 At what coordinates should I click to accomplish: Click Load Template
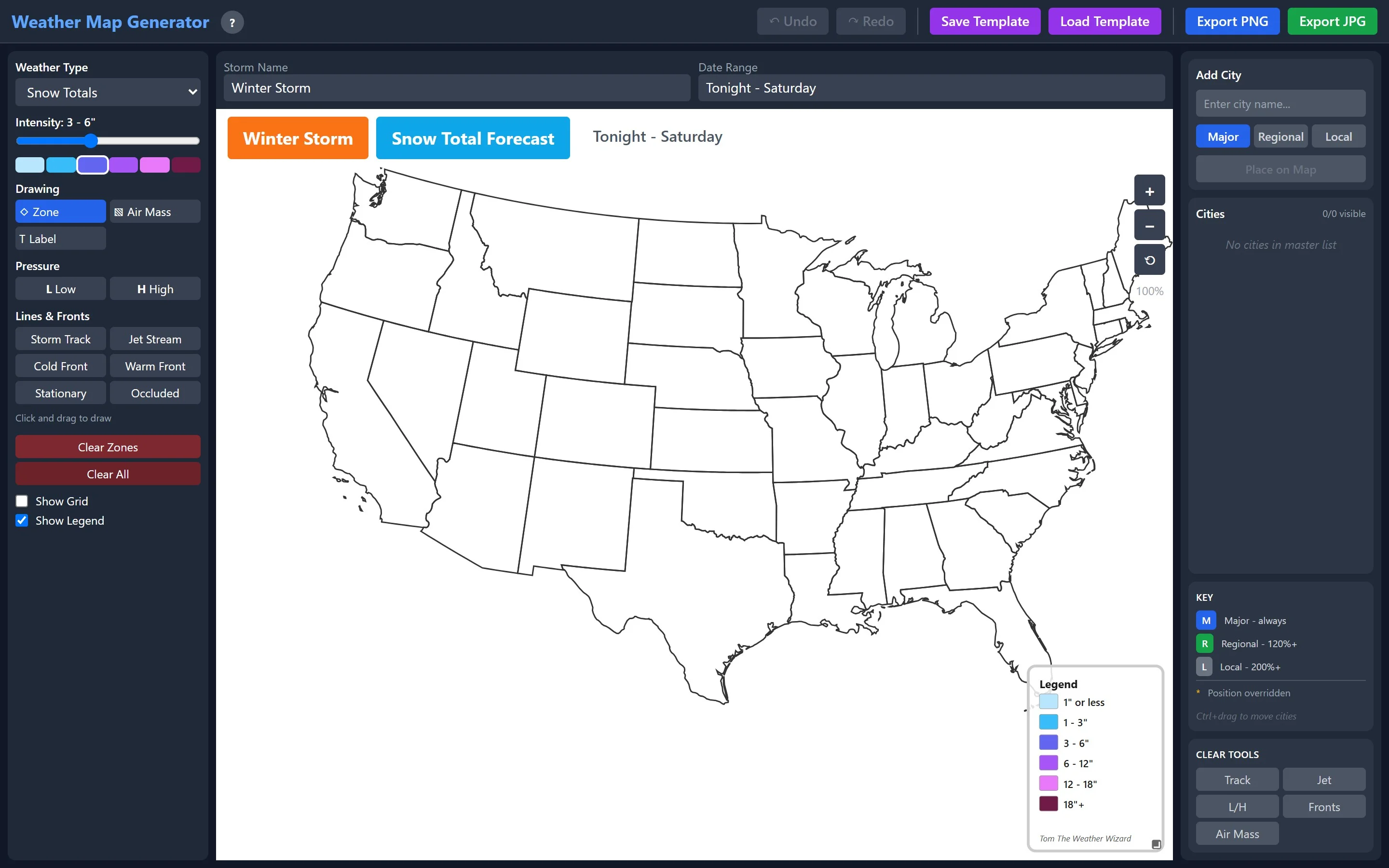1104,21
